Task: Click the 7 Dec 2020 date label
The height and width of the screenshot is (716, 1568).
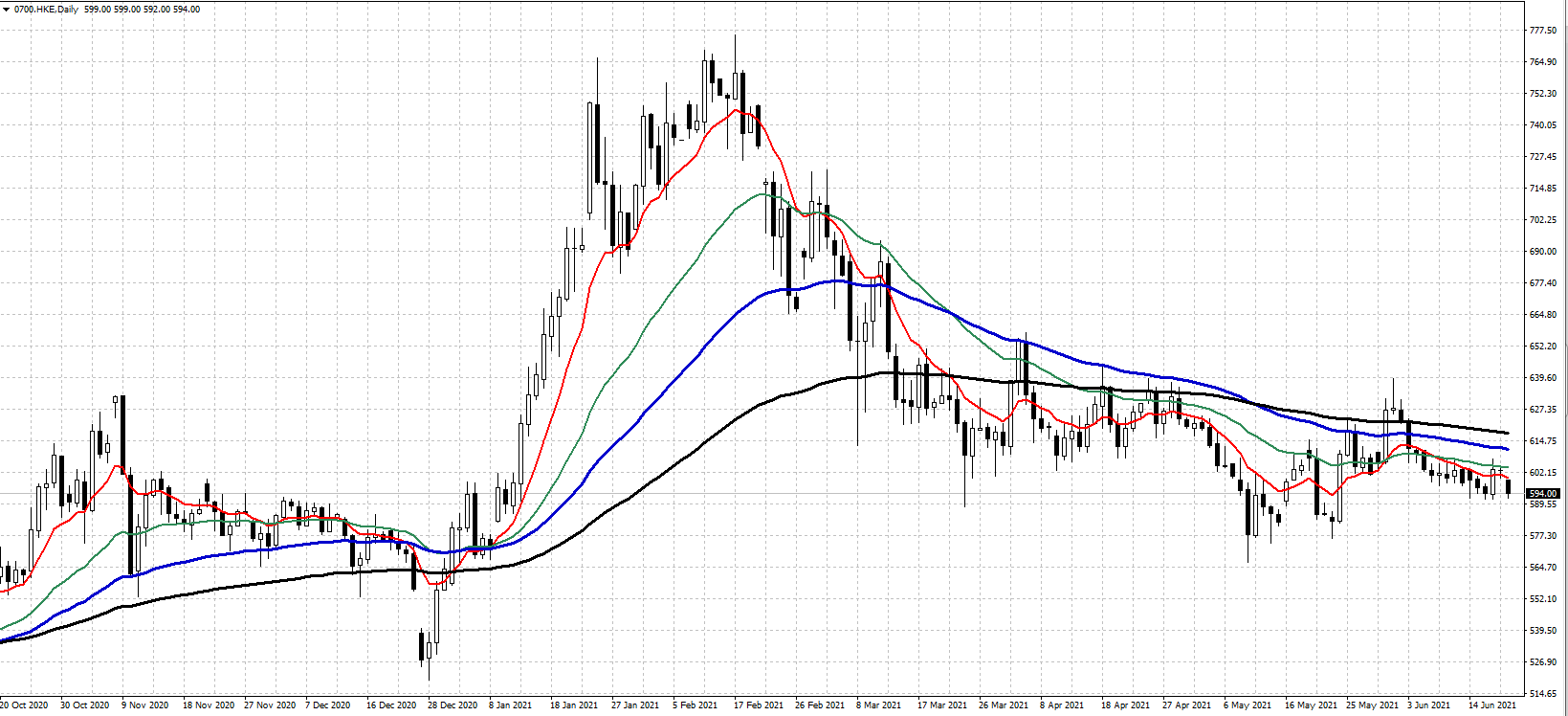Action: tap(328, 705)
